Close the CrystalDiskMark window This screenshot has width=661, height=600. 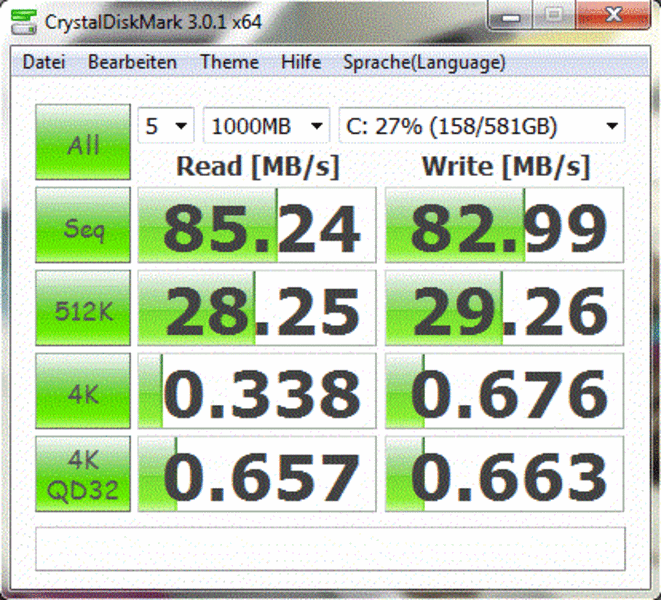(x=613, y=15)
